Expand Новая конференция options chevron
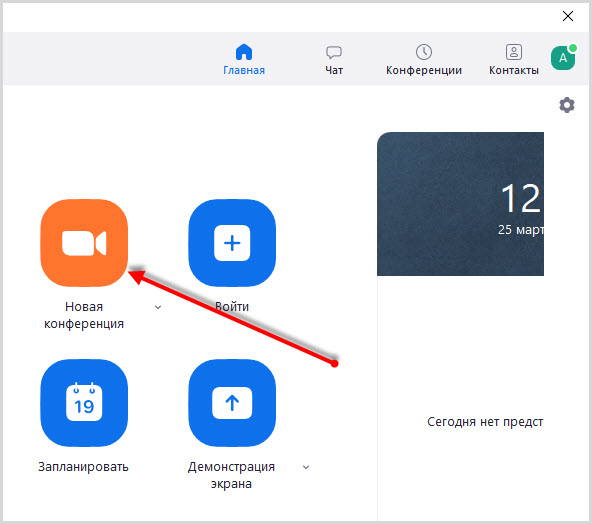Viewport: 592px width, 524px height. tap(158, 307)
